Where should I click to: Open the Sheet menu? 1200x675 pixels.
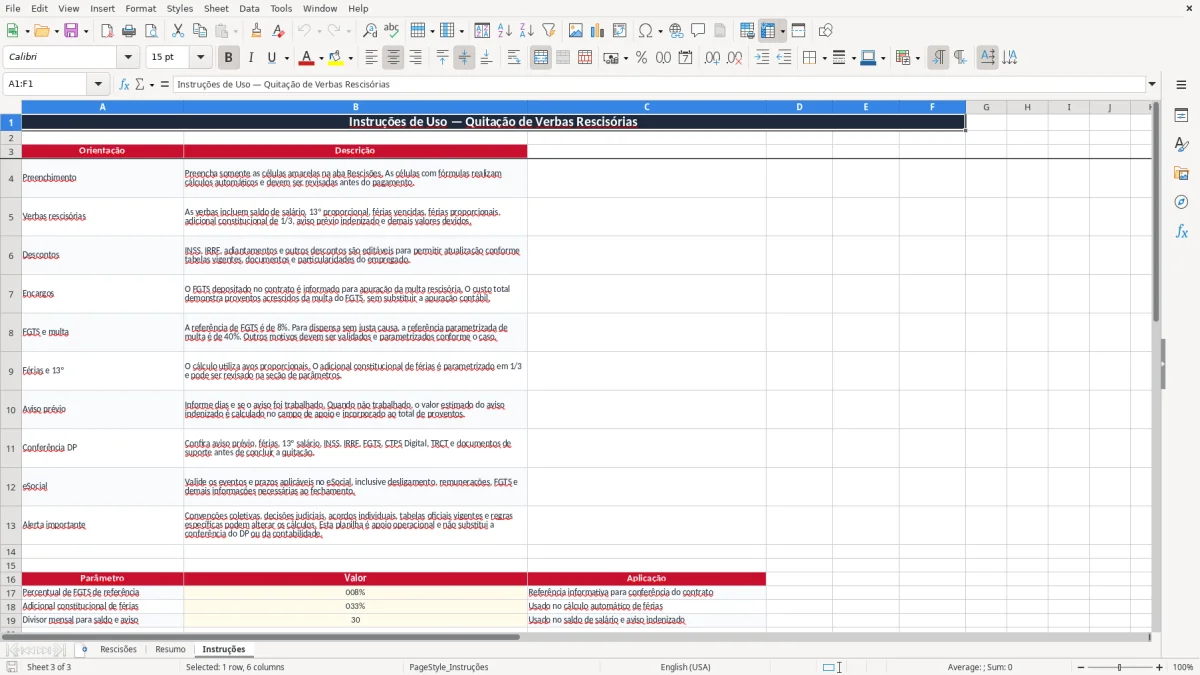click(216, 8)
